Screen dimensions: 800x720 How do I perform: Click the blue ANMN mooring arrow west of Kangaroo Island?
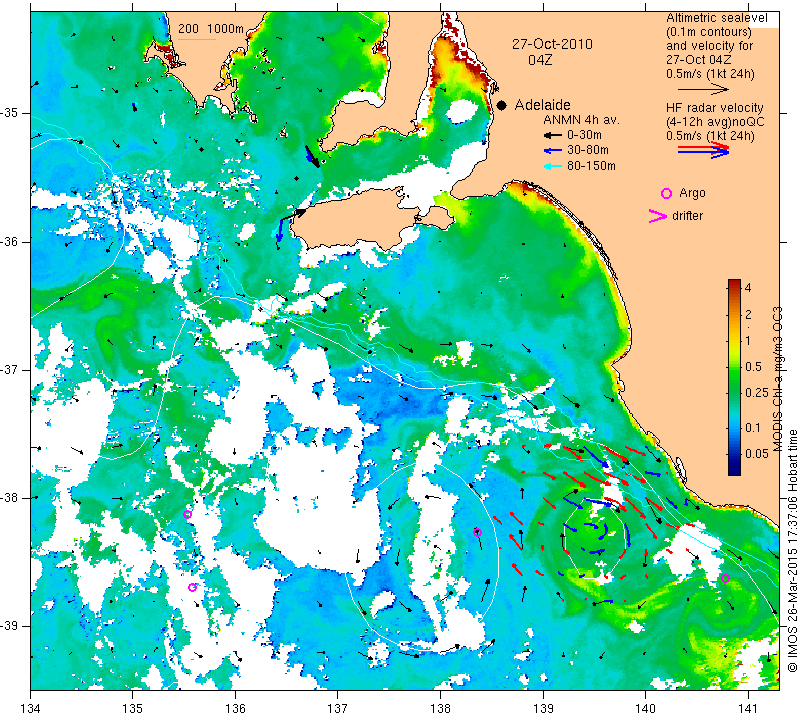pyautogui.click(x=280, y=231)
